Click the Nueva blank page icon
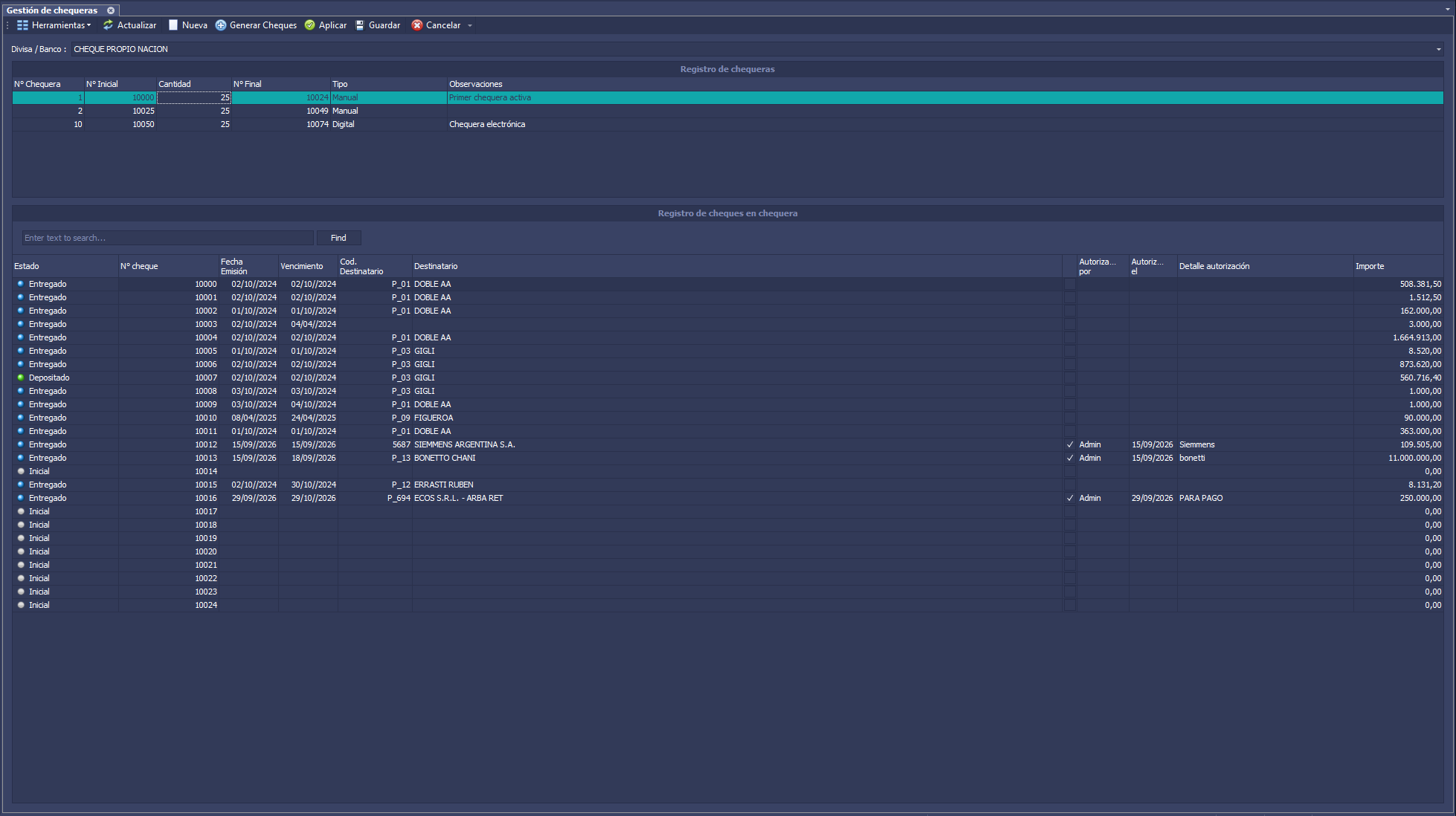This screenshot has height=816, width=1456. pos(173,25)
